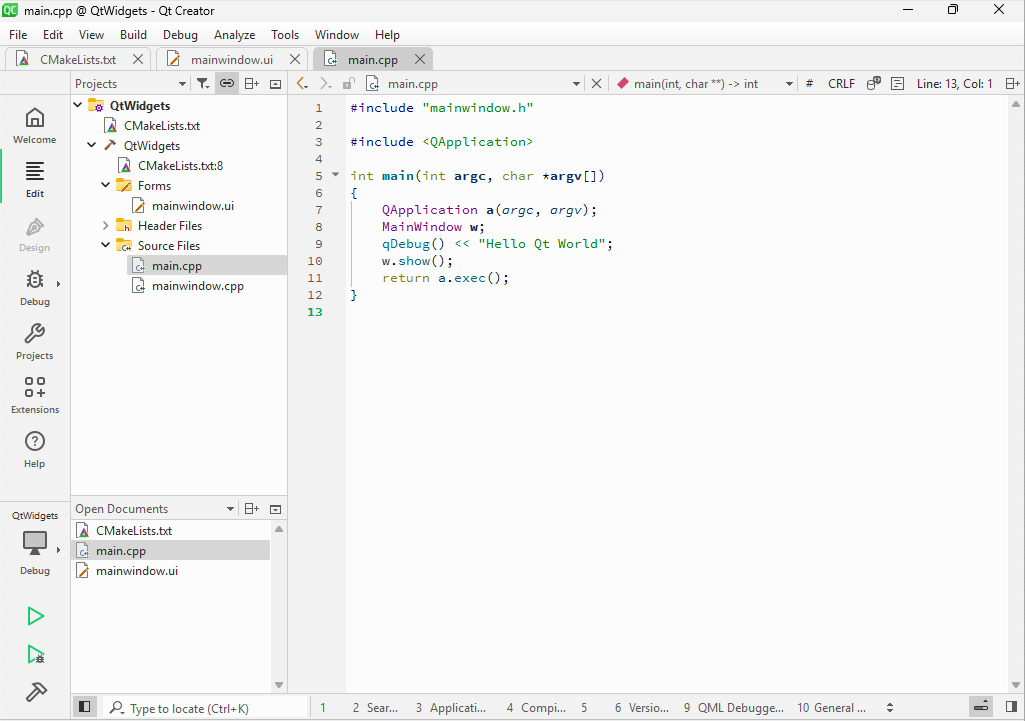Expand the Header Files folder

[x=105, y=226]
